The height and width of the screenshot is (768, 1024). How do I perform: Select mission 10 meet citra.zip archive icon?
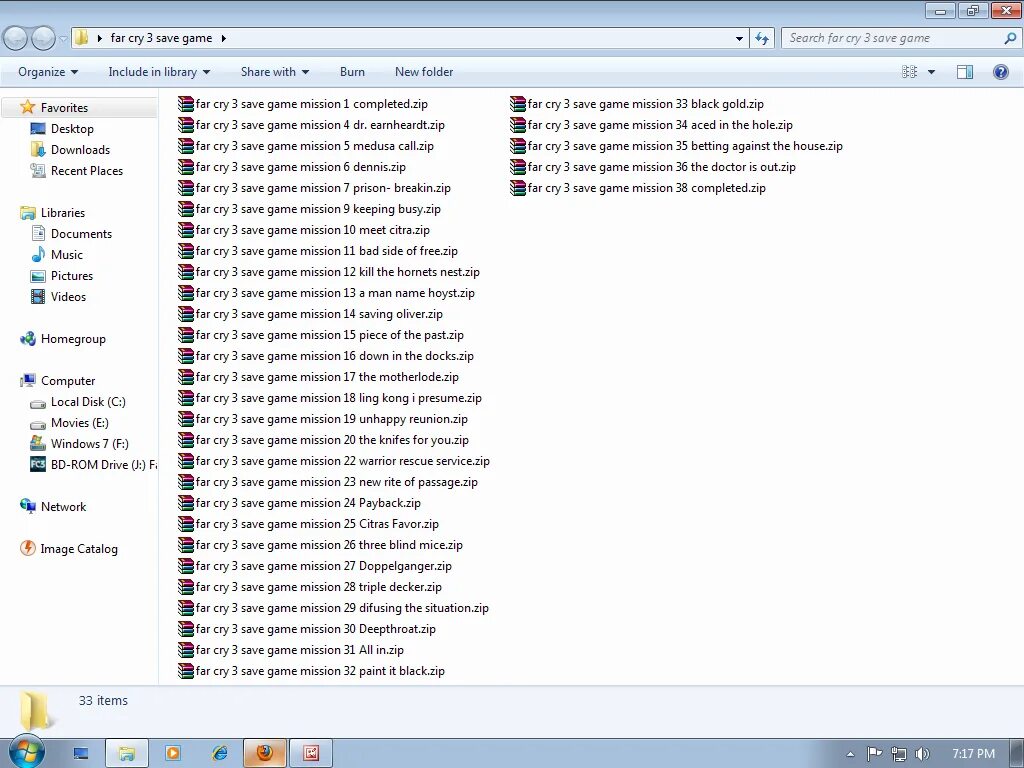[x=185, y=230]
